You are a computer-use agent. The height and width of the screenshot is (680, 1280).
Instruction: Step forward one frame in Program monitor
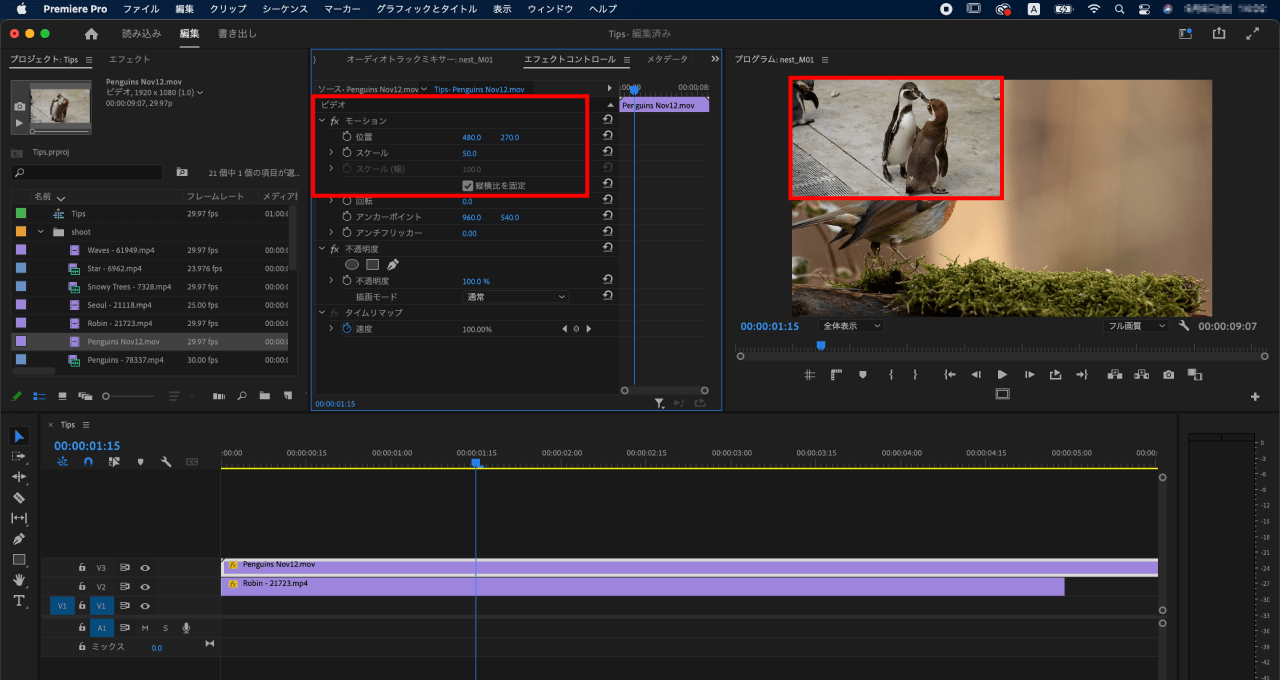pyautogui.click(x=1029, y=374)
